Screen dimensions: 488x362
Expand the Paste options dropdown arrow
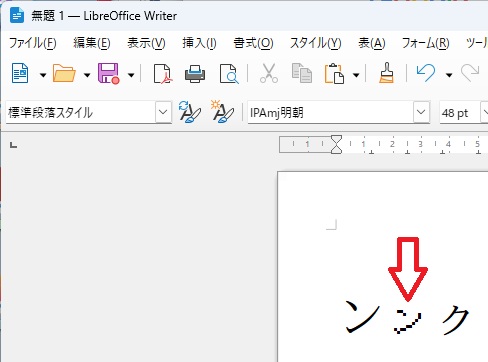coord(356,75)
